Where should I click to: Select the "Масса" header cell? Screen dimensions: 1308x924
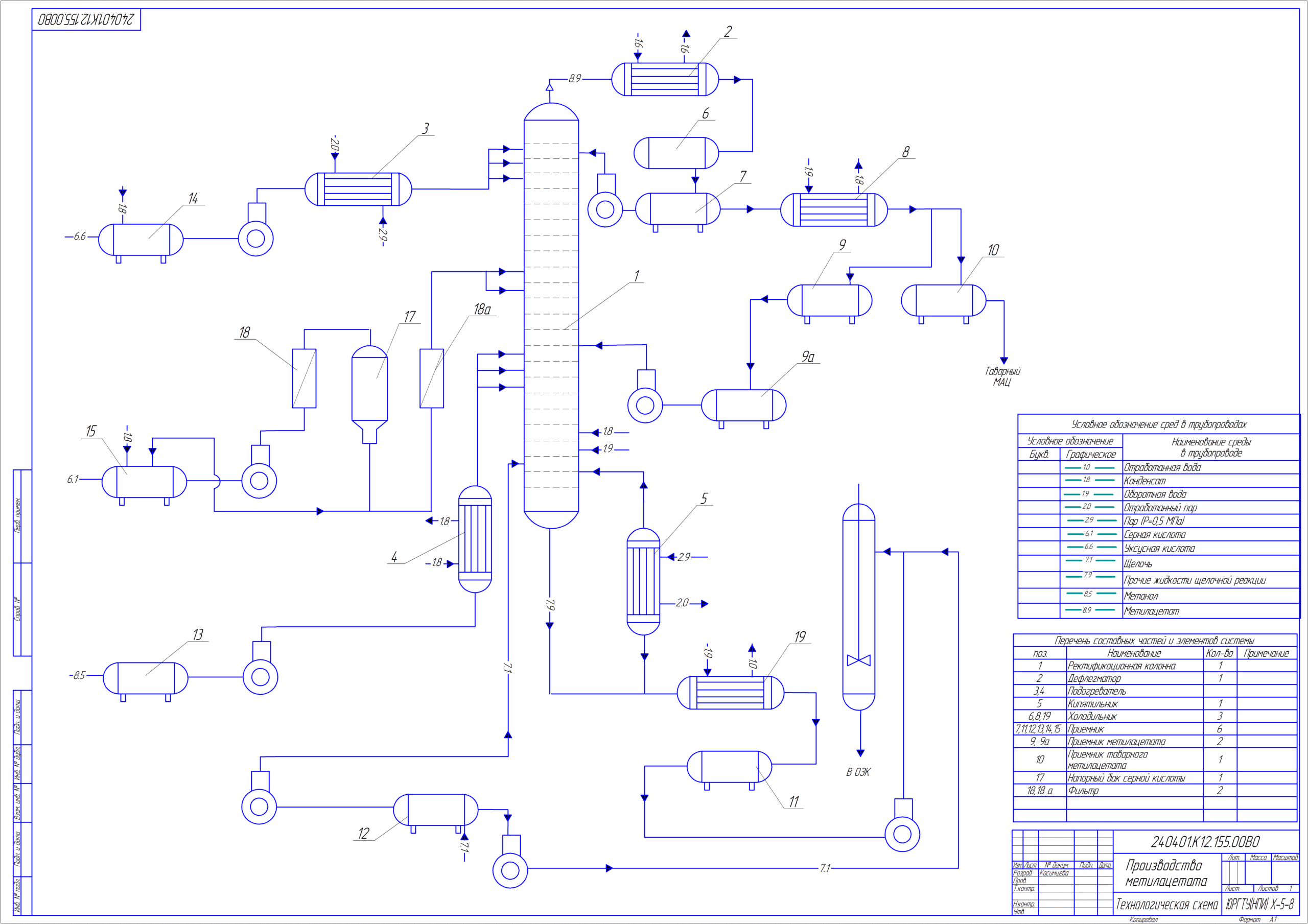pyautogui.click(x=1258, y=858)
